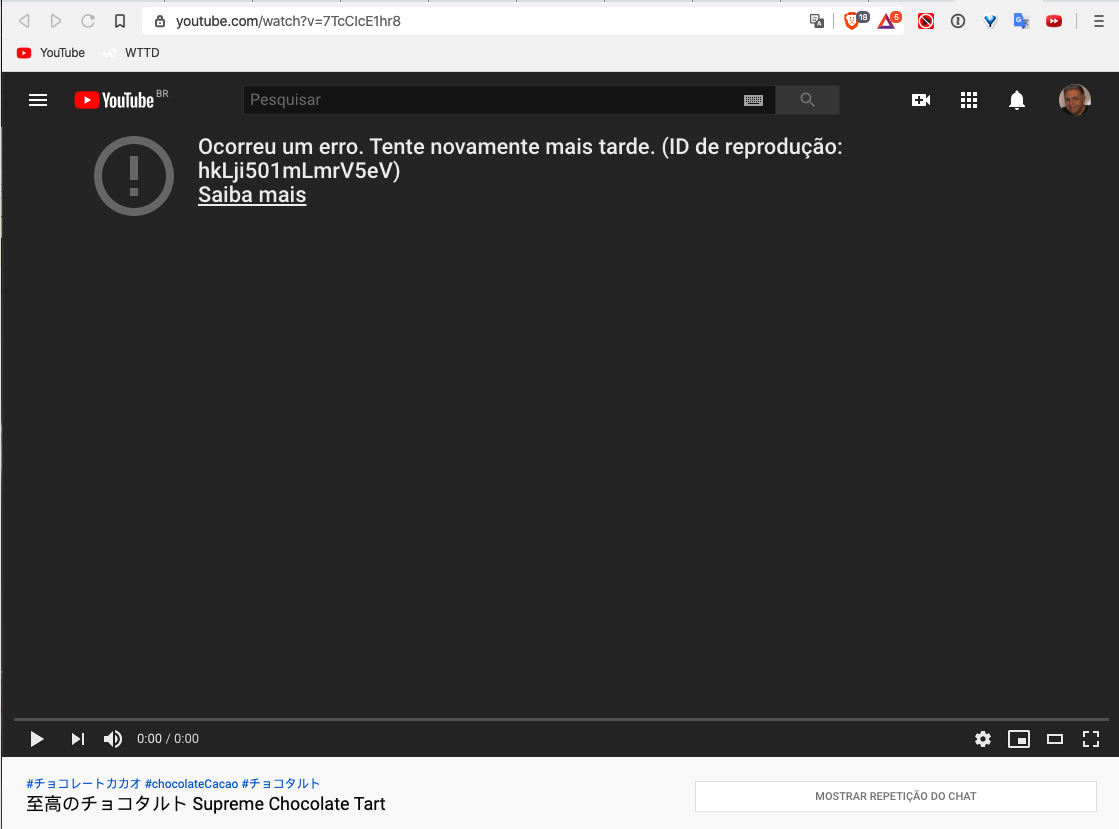Open the red YouTube extension icon
This screenshot has height=829, width=1119.
(x=1053, y=21)
